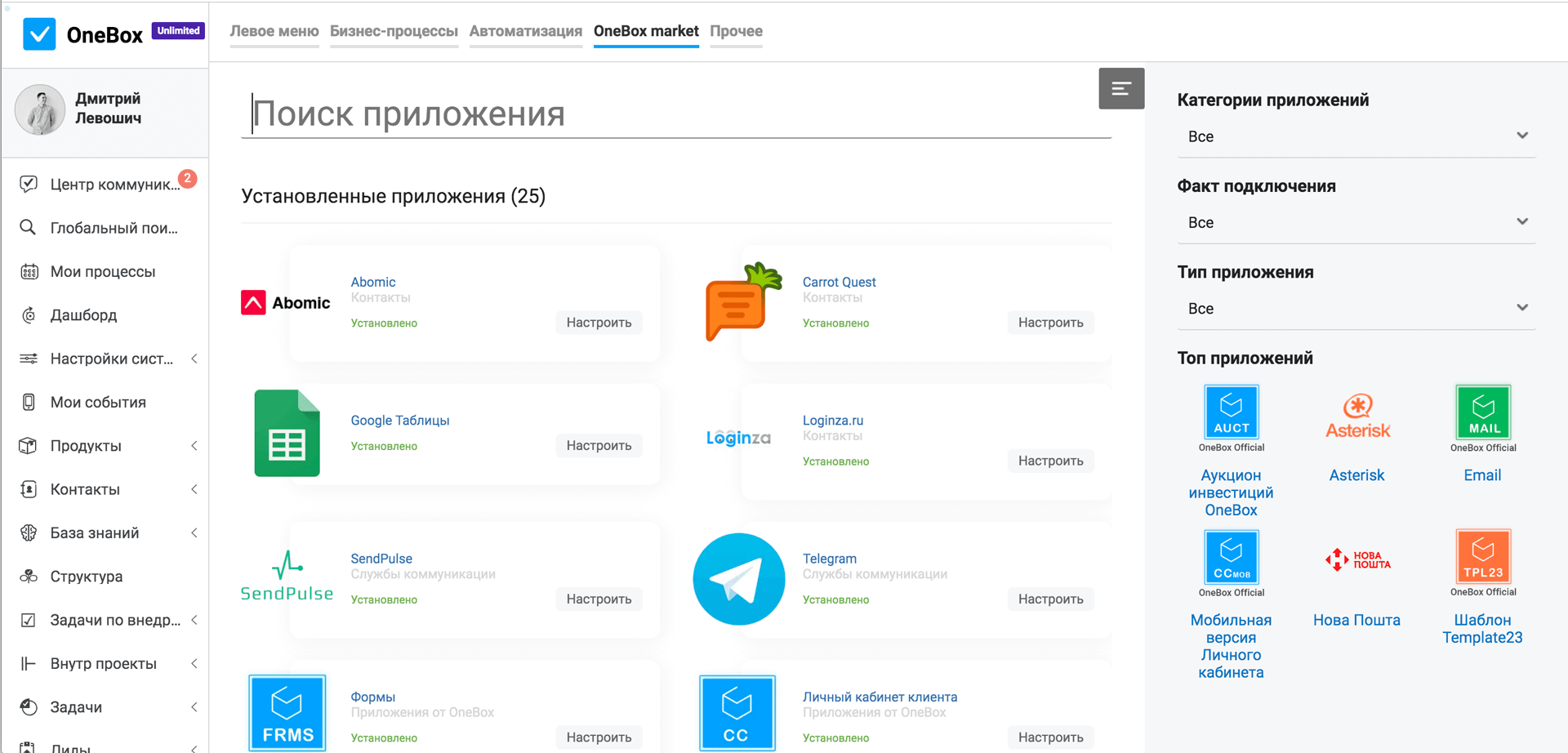Open the Категории приложений dropdown
This screenshot has width=1568, height=753.
pyautogui.click(x=1356, y=136)
